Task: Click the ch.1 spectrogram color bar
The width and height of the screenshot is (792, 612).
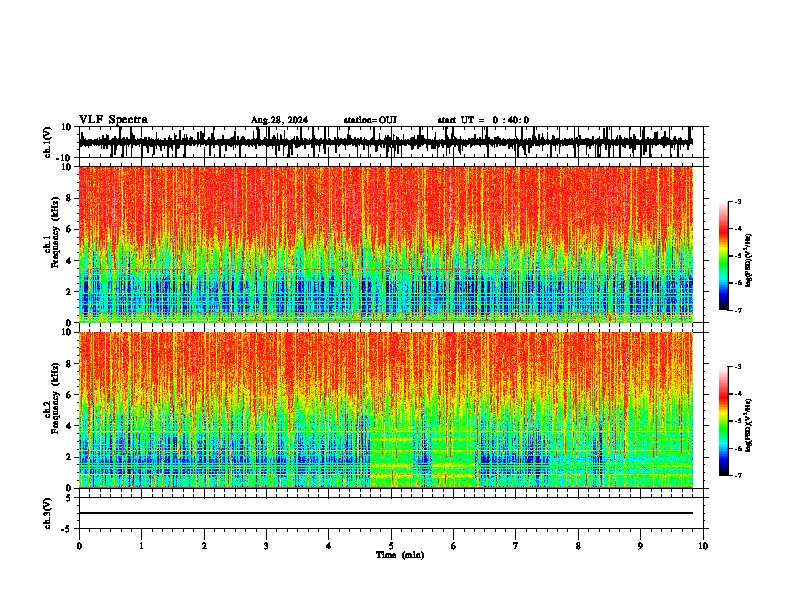Action: click(724, 255)
